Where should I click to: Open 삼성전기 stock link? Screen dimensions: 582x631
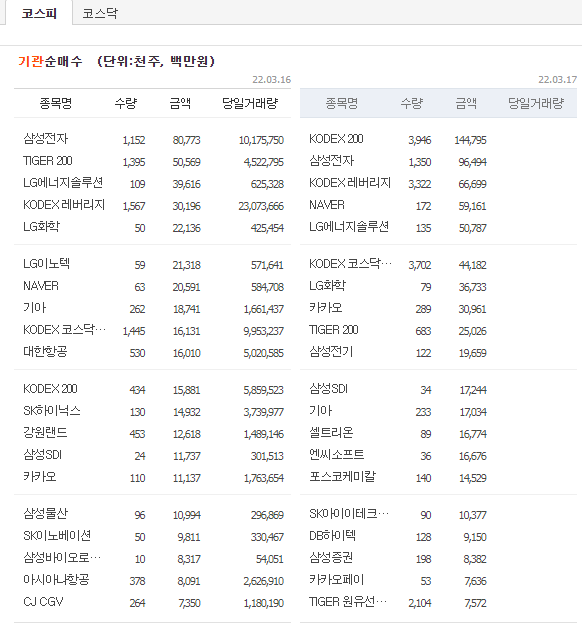pyautogui.click(x=331, y=352)
